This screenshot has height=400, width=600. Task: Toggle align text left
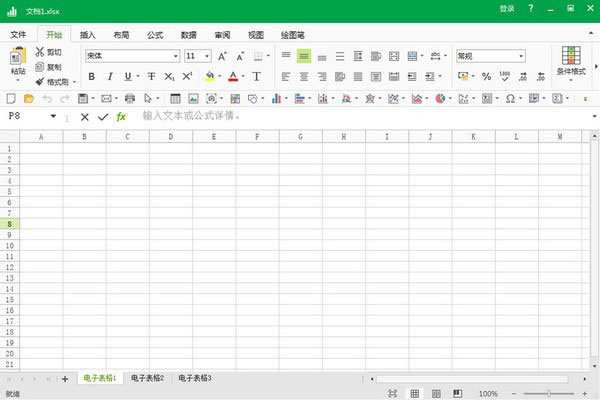(286, 77)
